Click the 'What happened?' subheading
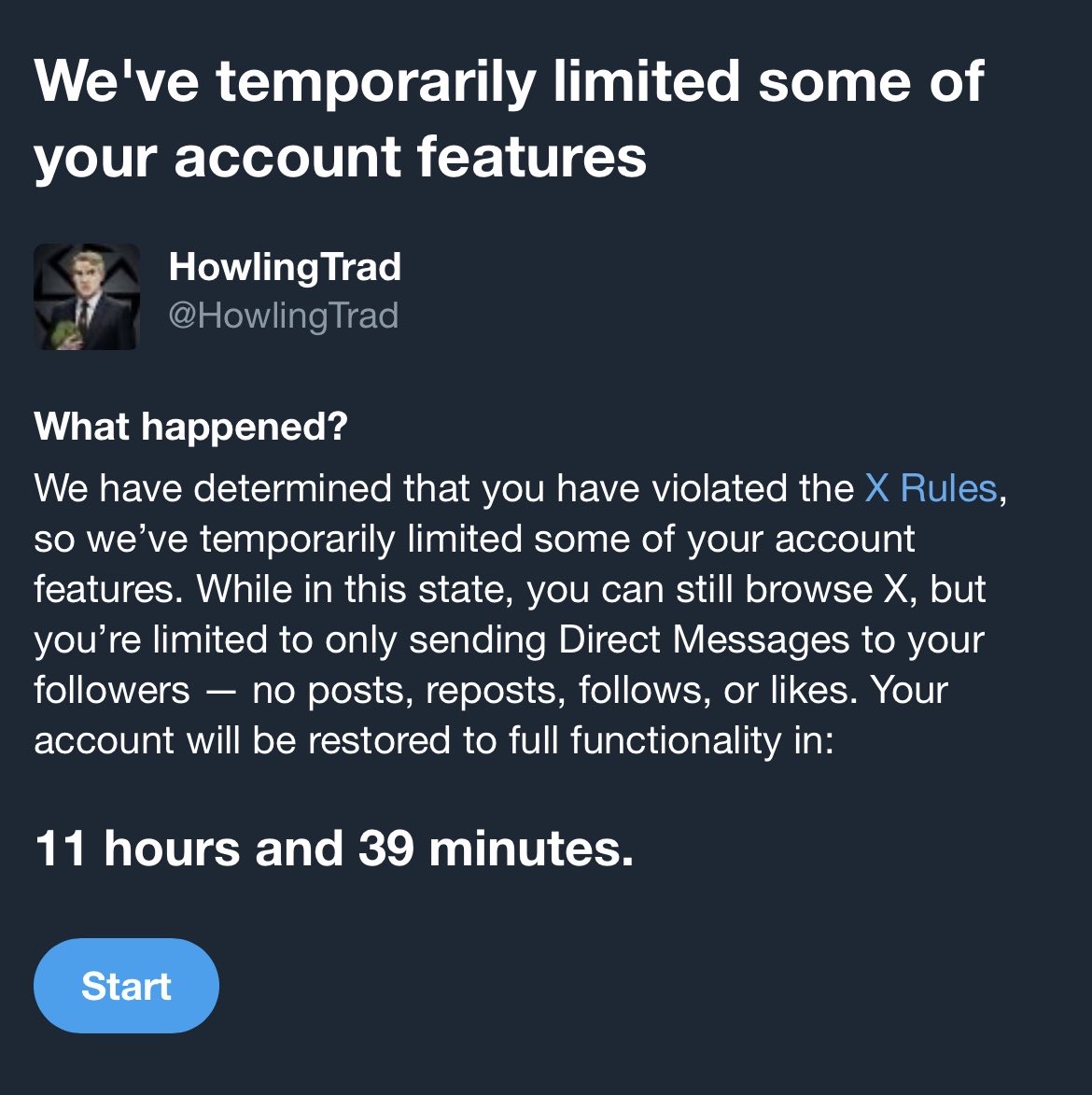 tap(190, 426)
